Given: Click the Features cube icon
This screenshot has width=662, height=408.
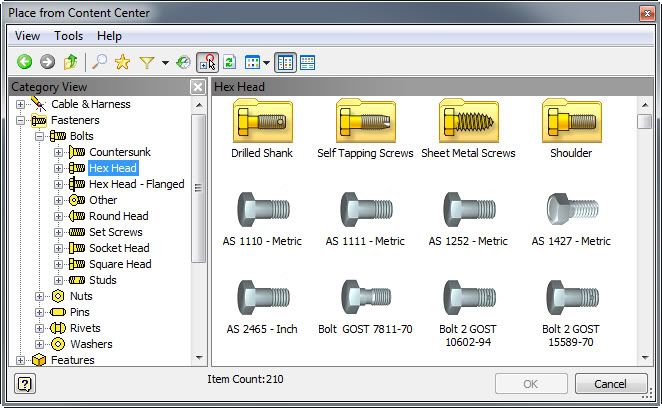Looking at the screenshot, I should 39,360.
